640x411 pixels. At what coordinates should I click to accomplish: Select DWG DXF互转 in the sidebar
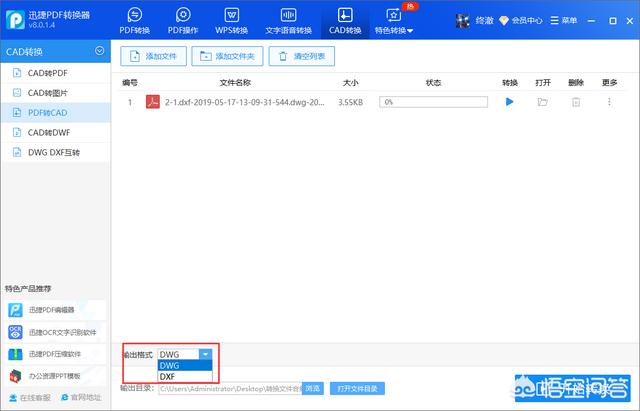point(56,152)
